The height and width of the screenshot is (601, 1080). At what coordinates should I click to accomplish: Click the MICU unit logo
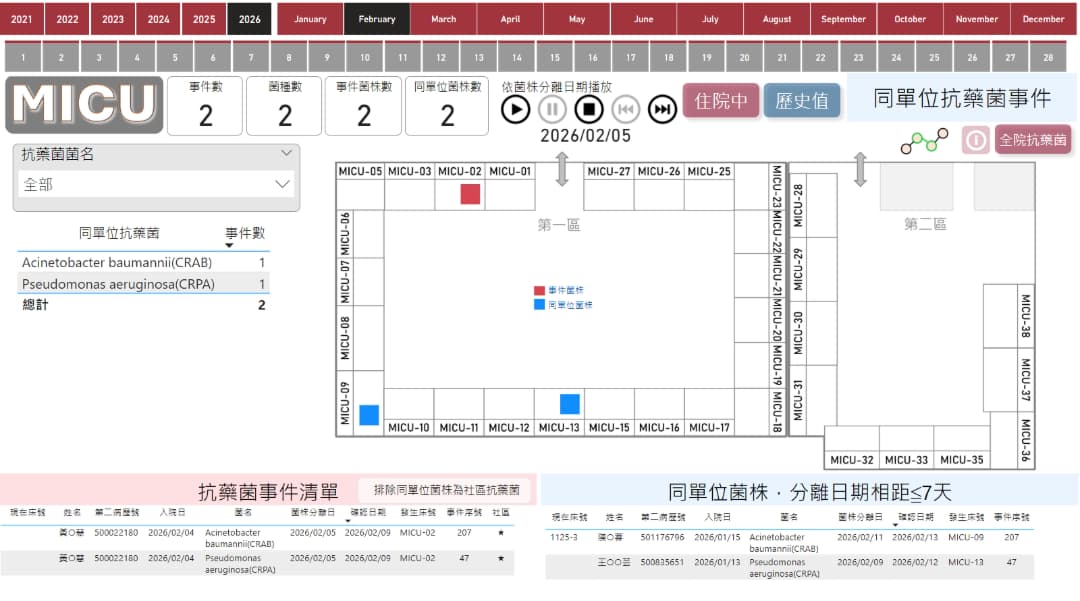point(84,105)
